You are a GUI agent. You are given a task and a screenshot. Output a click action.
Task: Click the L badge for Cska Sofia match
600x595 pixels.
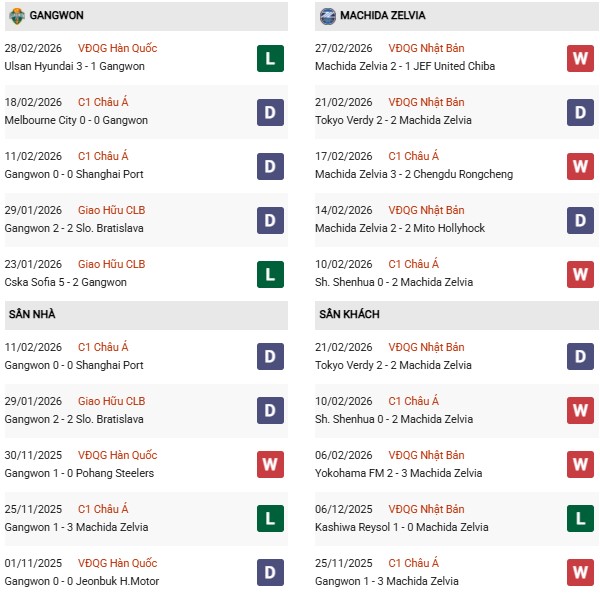tap(270, 274)
